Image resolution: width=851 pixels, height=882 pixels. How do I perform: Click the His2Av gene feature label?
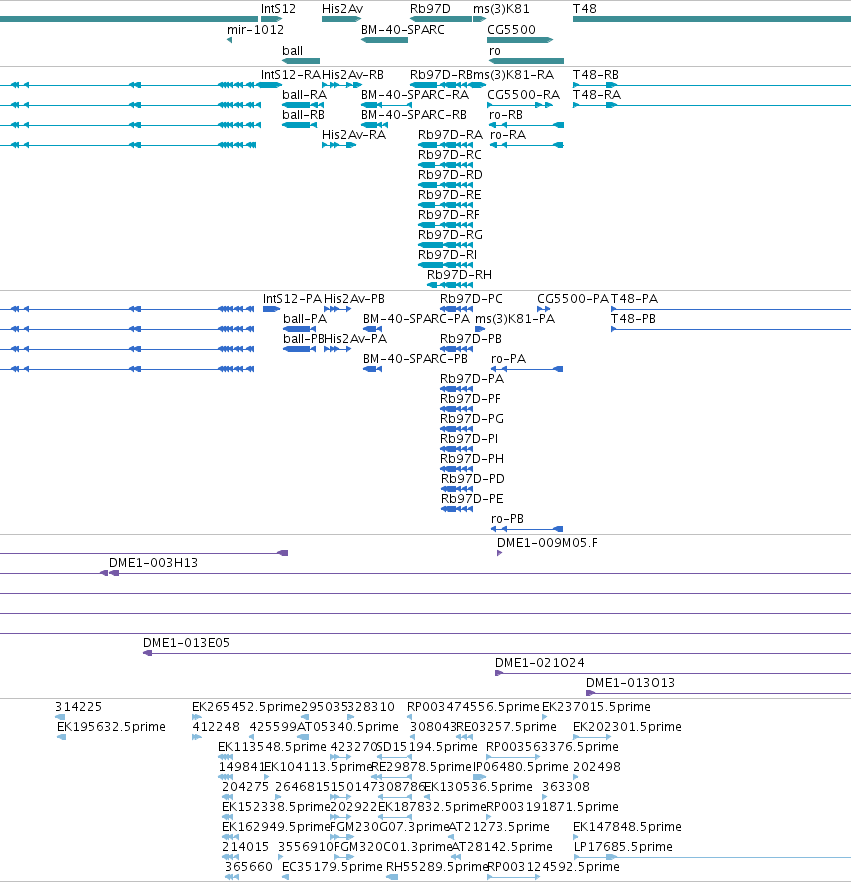343,9
